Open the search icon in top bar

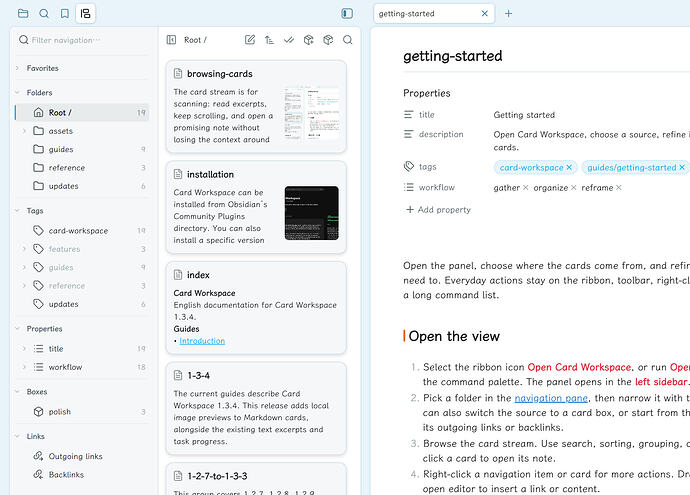coord(44,14)
